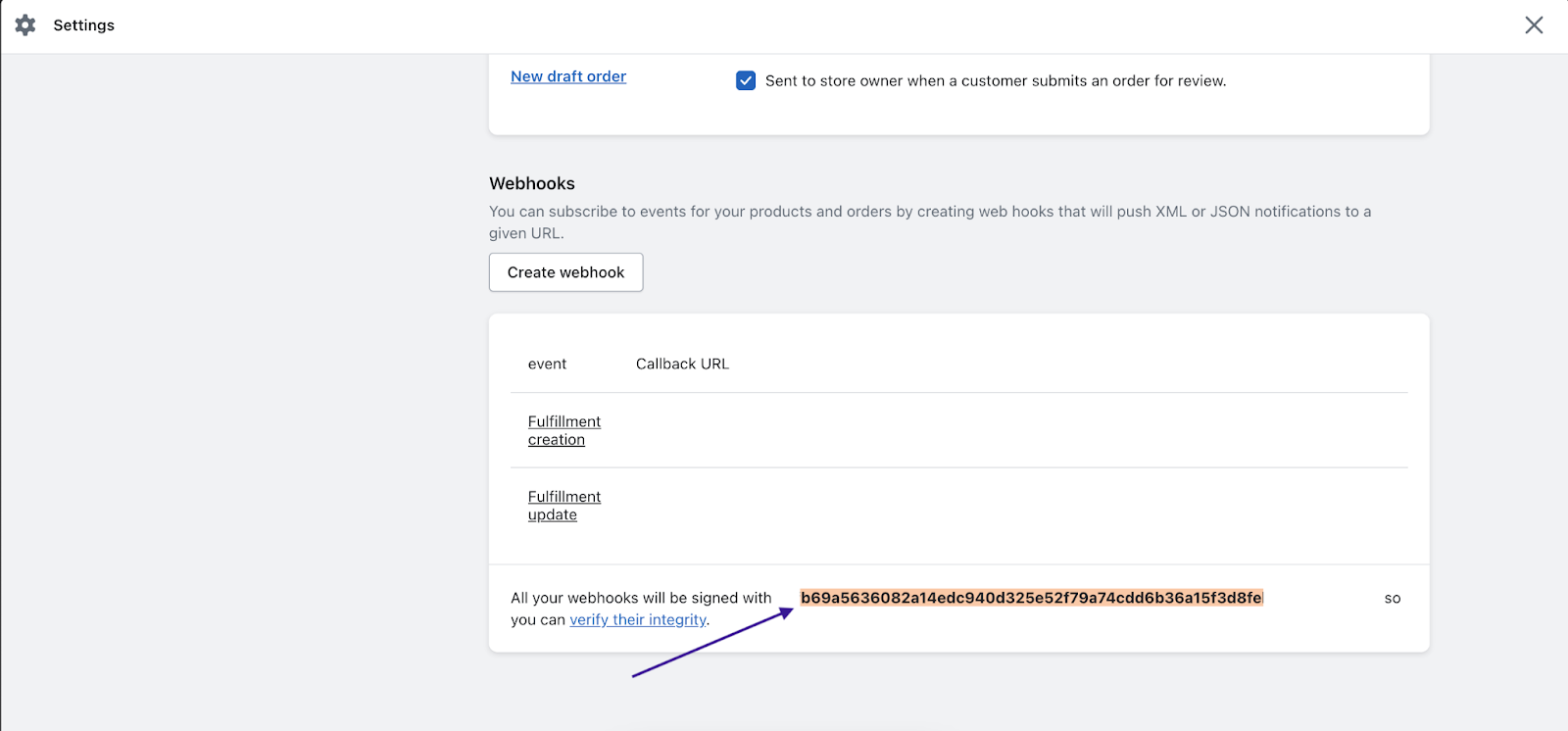Click the highlighted webhook signing key

tap(1031, 598)
